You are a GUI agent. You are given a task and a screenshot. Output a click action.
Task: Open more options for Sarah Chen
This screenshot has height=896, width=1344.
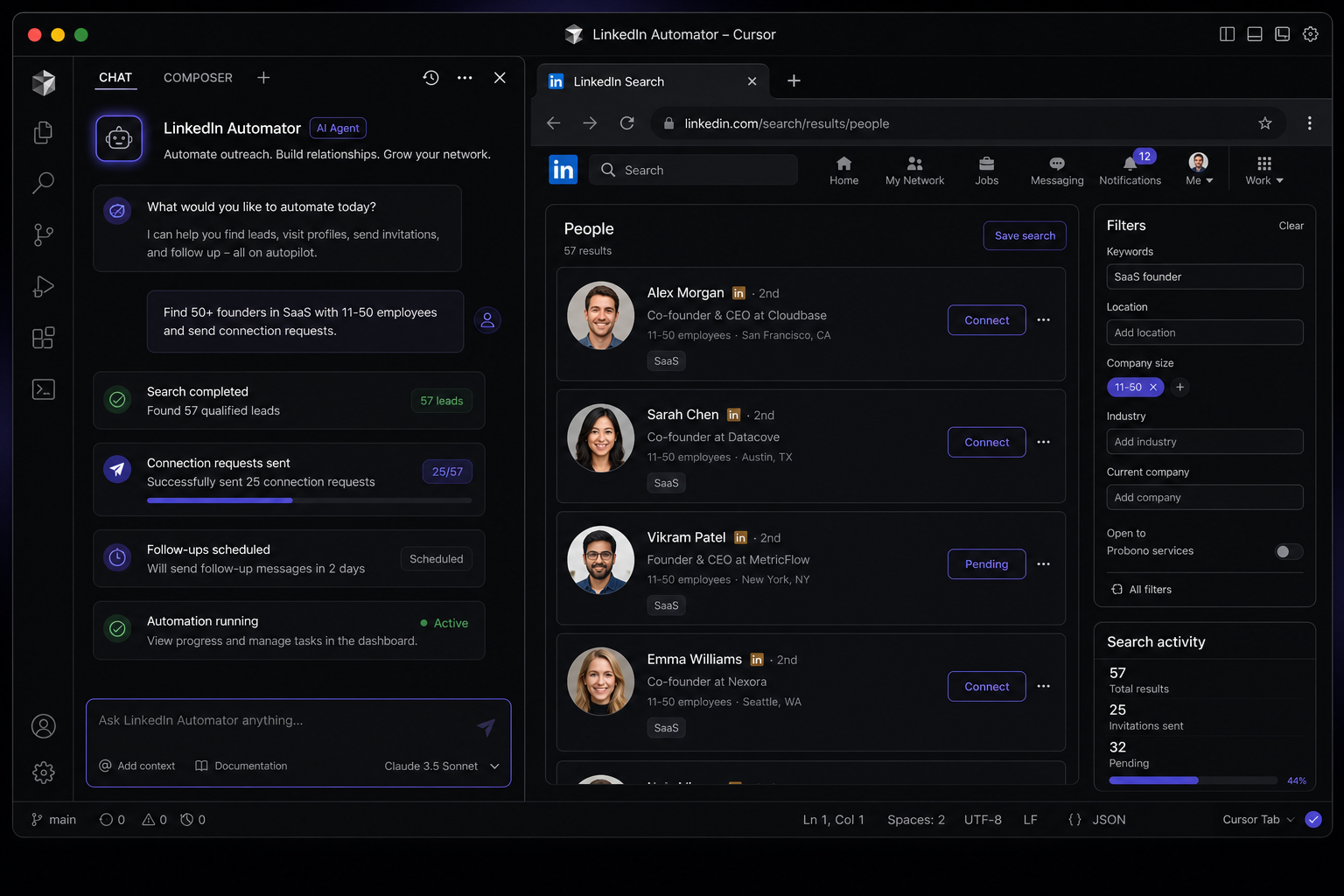click(1043, 442)
